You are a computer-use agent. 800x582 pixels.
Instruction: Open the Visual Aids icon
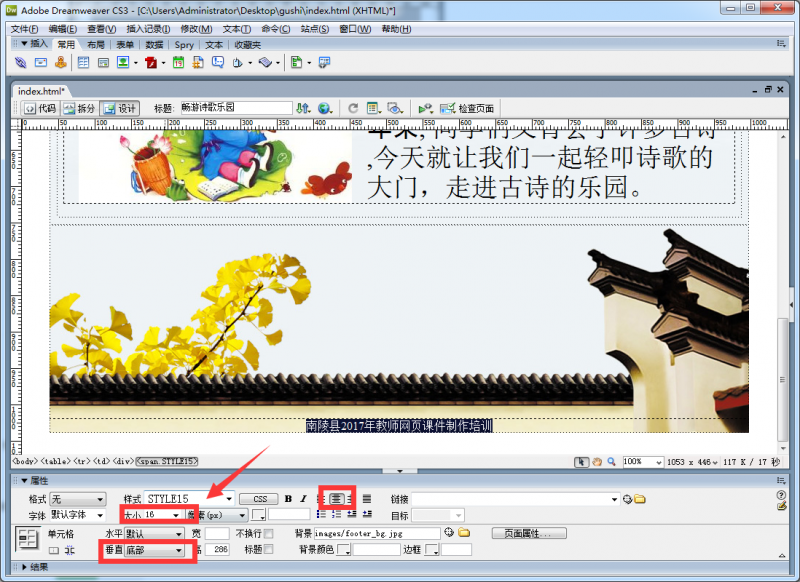click(x=394, y=108)
